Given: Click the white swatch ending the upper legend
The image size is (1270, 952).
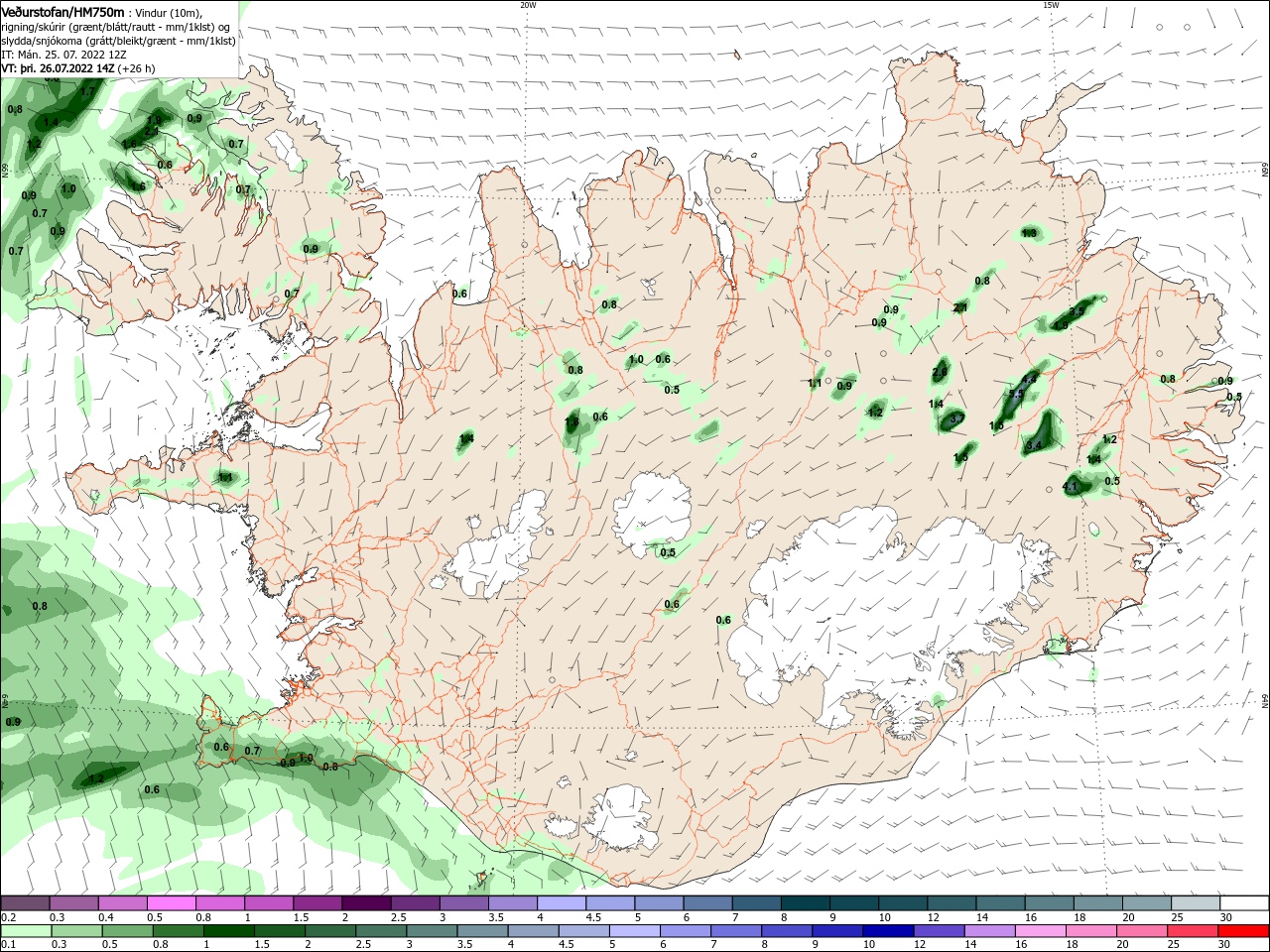Looking at the screenshot, I should 1244,903.
